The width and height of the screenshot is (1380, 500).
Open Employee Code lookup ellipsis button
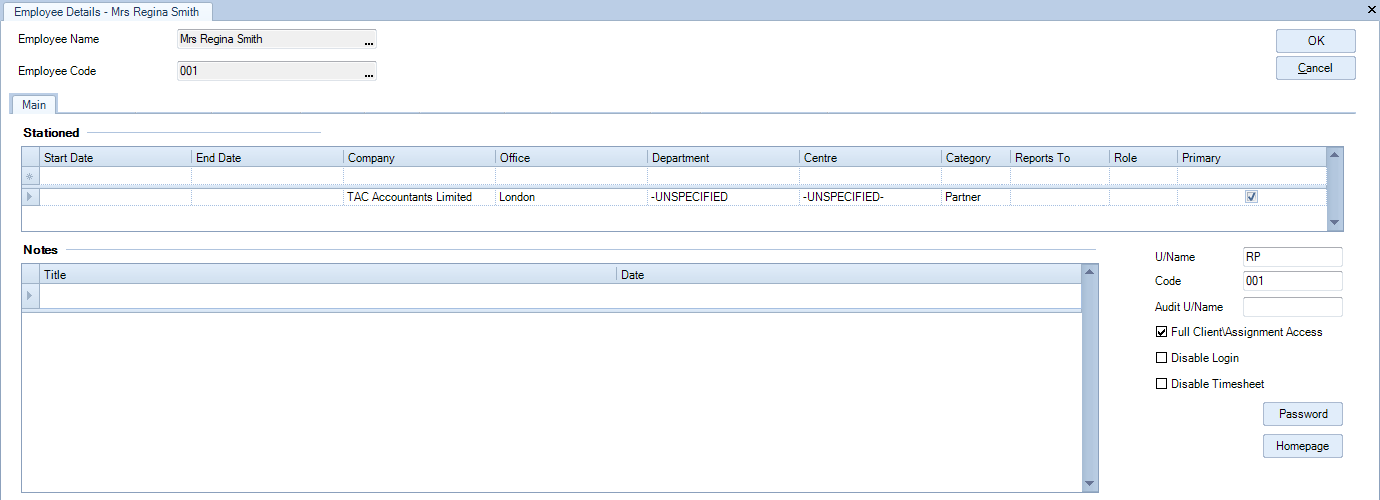(368, 72)
